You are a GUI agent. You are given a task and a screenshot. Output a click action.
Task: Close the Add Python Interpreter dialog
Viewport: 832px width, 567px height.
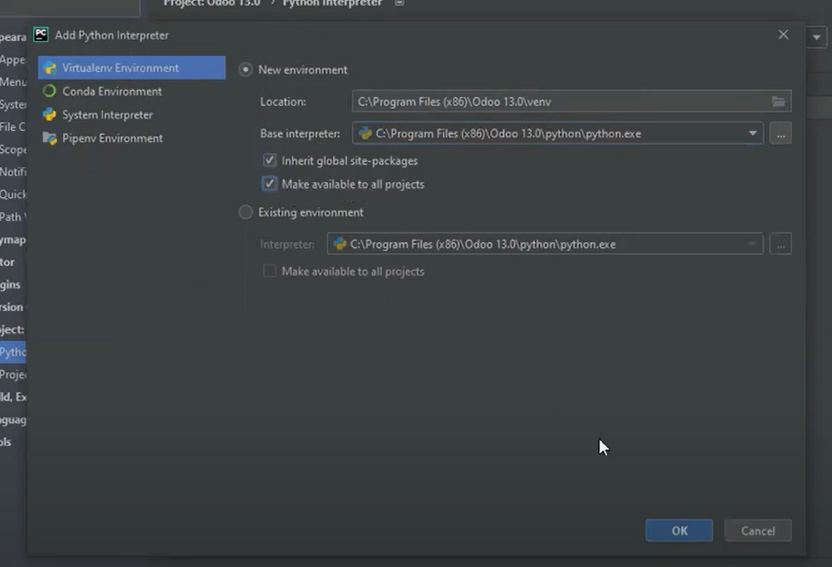click(783, 35)
